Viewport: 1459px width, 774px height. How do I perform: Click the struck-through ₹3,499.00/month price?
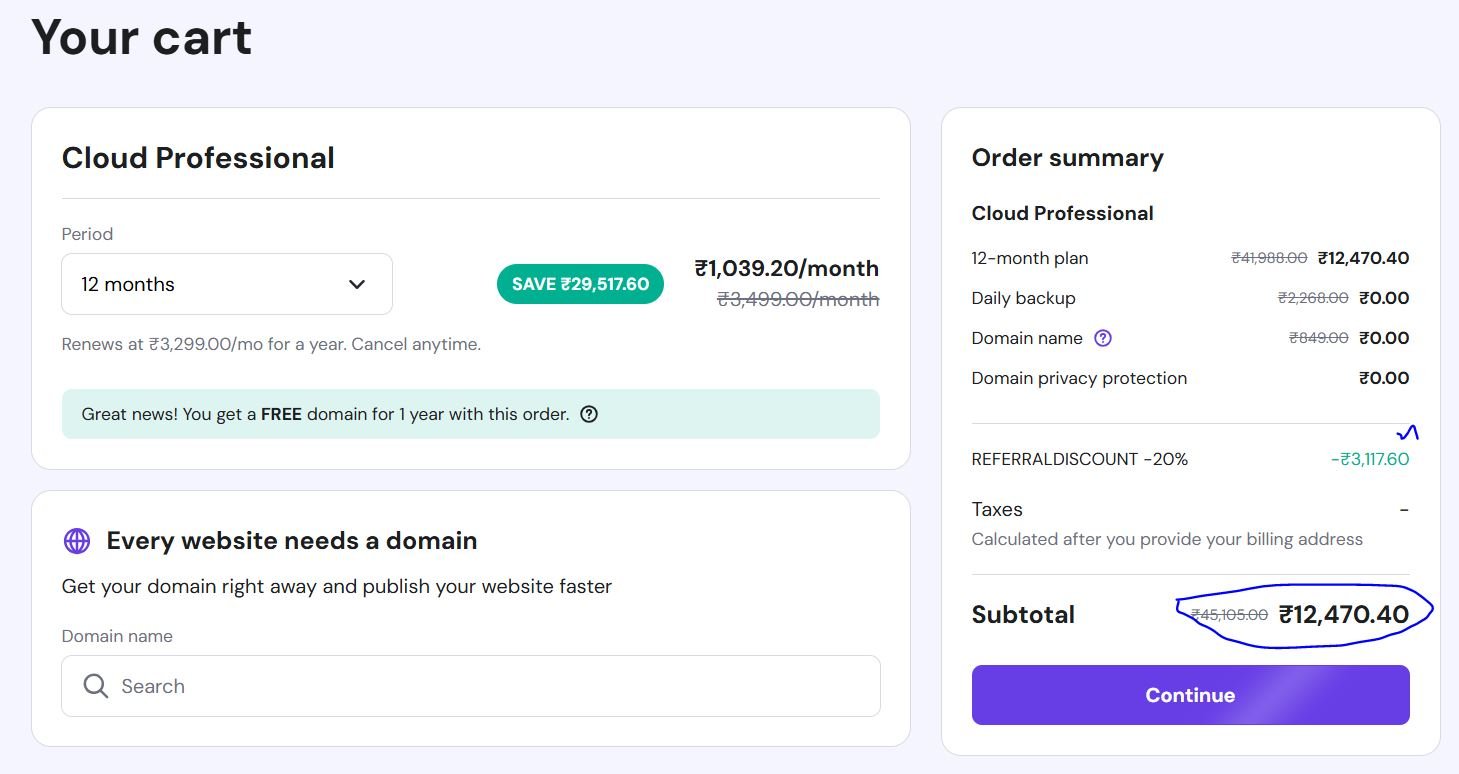797,299
